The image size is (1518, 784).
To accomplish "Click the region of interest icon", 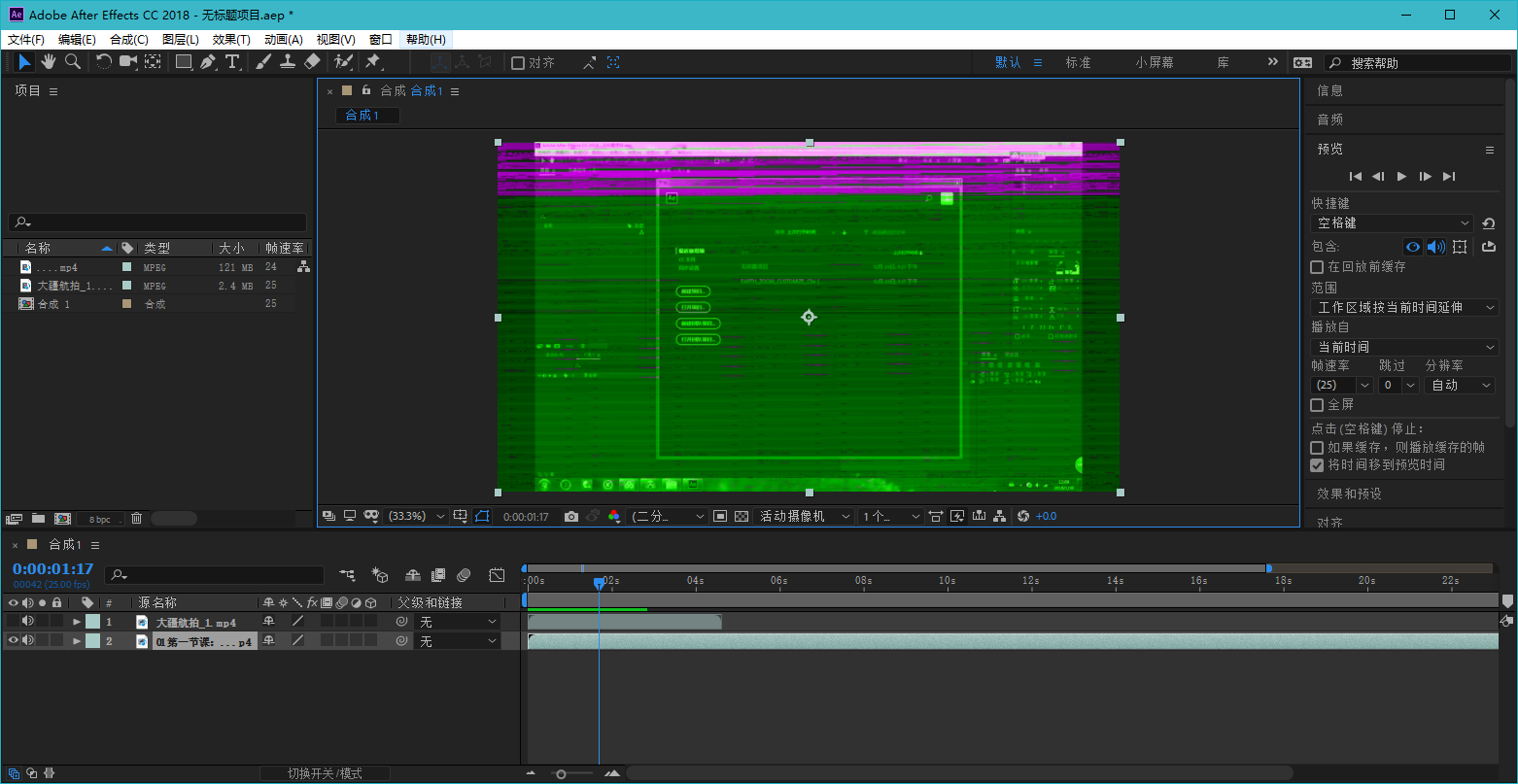I will click(x=720, y=517).
